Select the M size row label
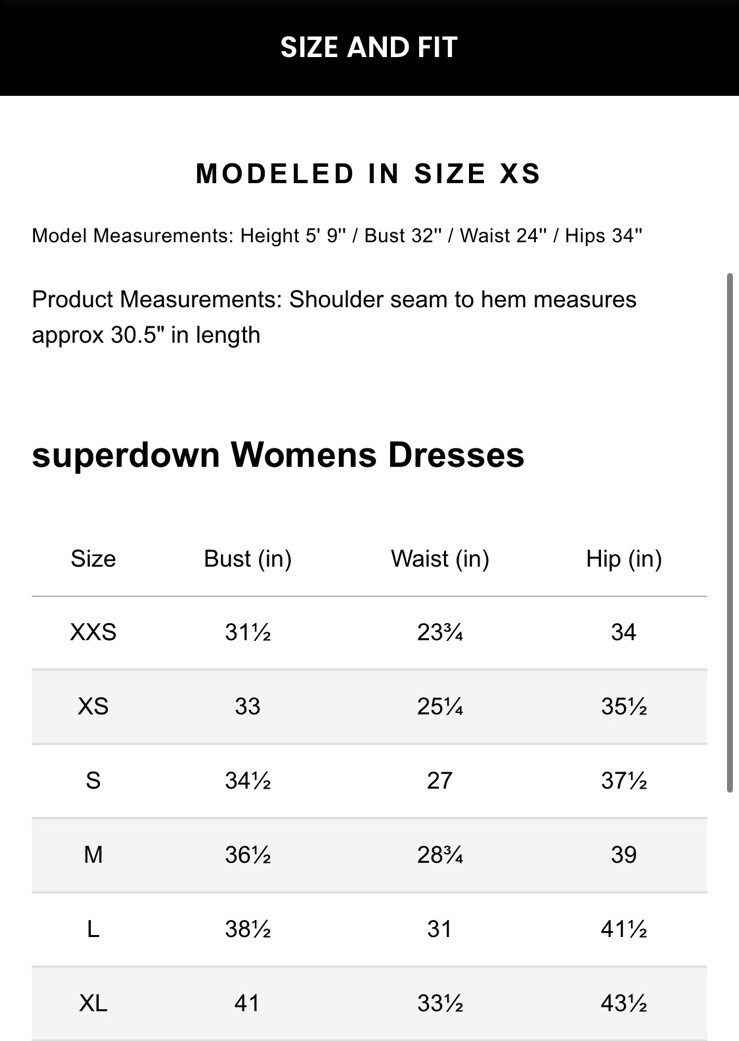The height and width of the screenshot is (1041, 739). click(x=93, y=855)
